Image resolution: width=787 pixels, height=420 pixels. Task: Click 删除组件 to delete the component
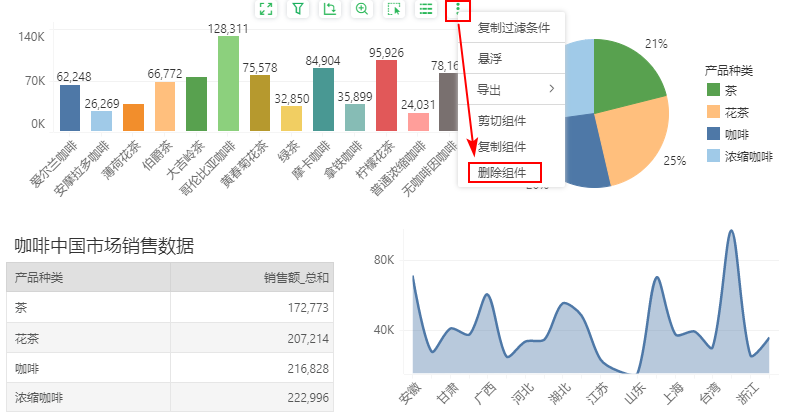point(504,173)
